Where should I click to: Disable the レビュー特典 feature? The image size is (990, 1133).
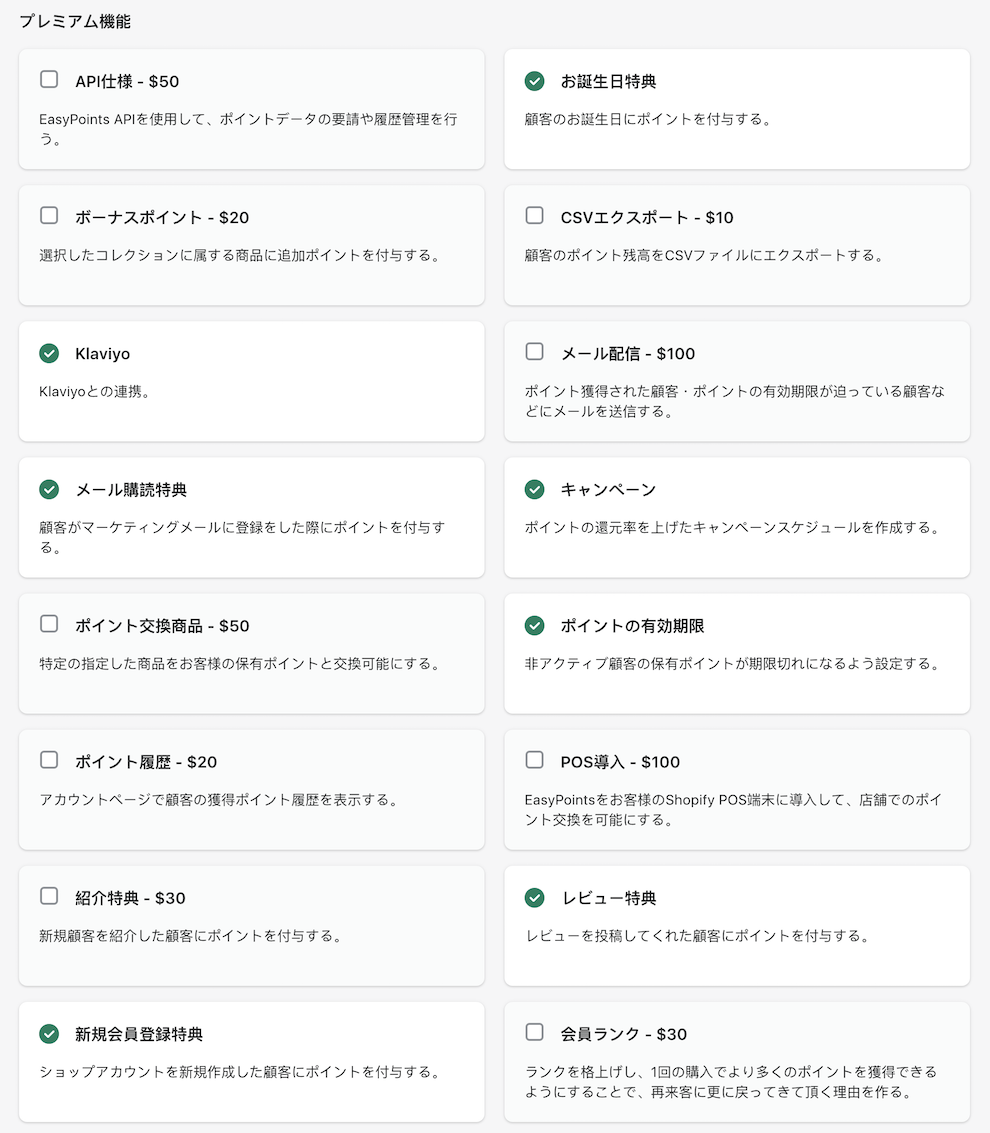click(534, 898)
